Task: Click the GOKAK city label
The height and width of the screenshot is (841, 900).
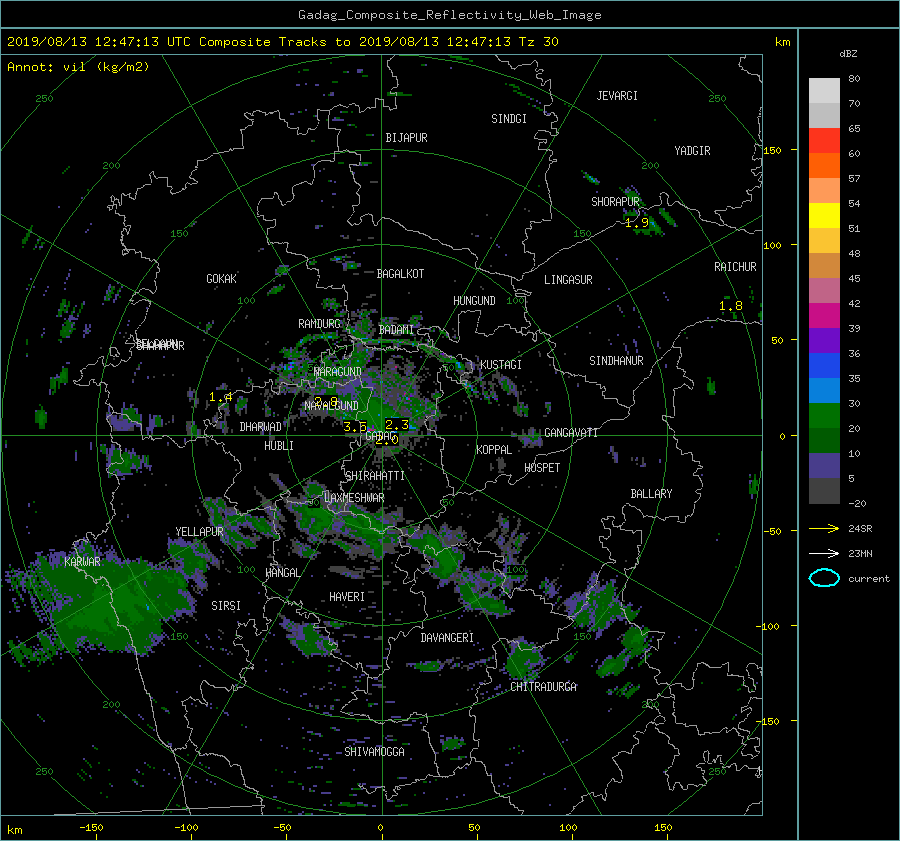Action: (x=221, y=279)
